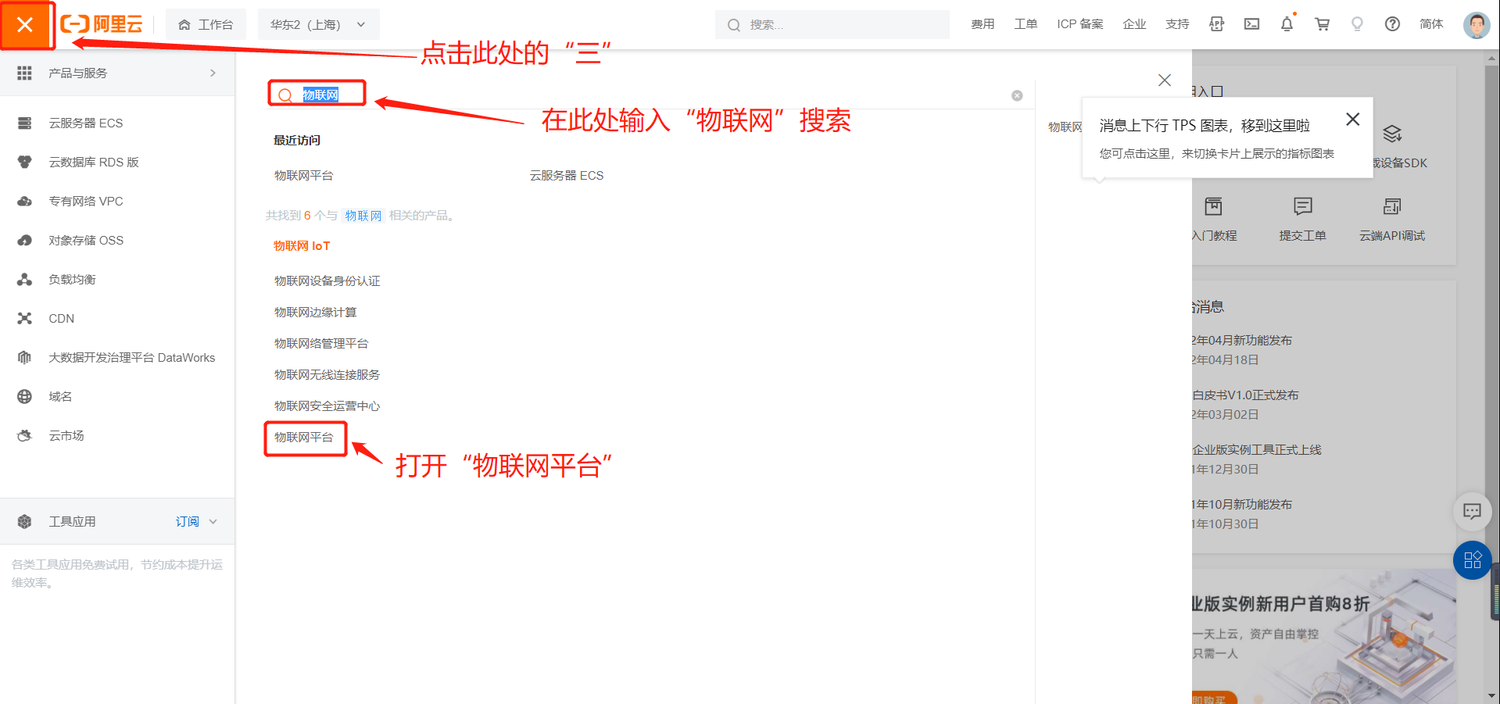Click the 产品与服务 grid icon
The image size is (1500, 704).
25,73
